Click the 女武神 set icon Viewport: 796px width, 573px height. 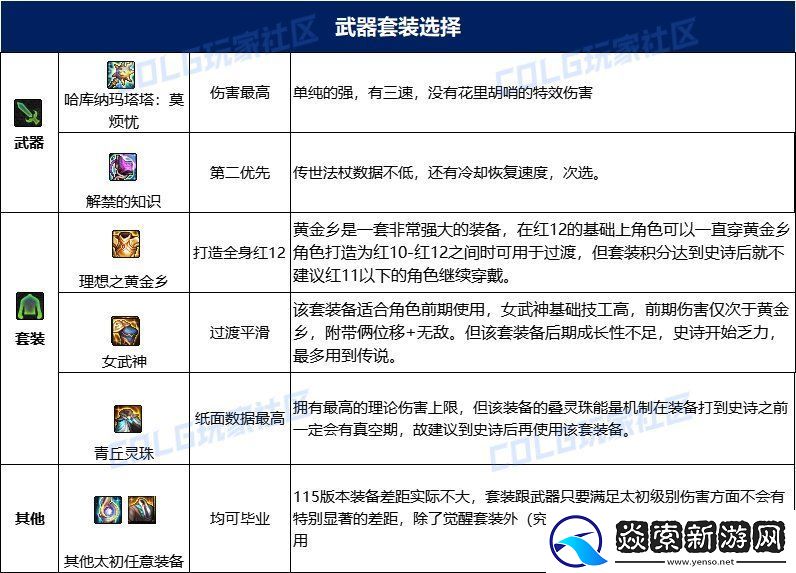(x=125, y=331)
